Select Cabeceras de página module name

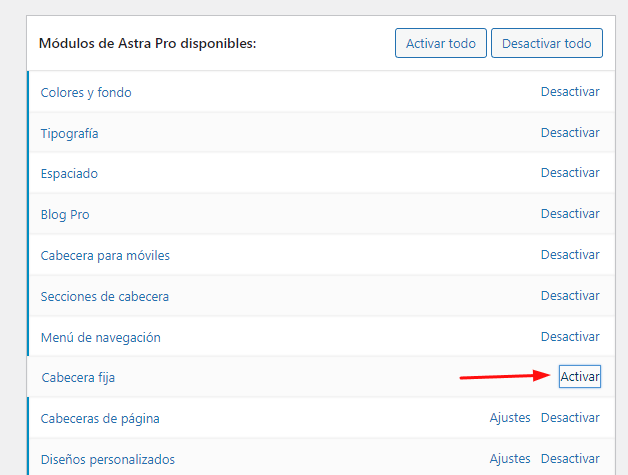pyautogui.click(x=100, y=419)
